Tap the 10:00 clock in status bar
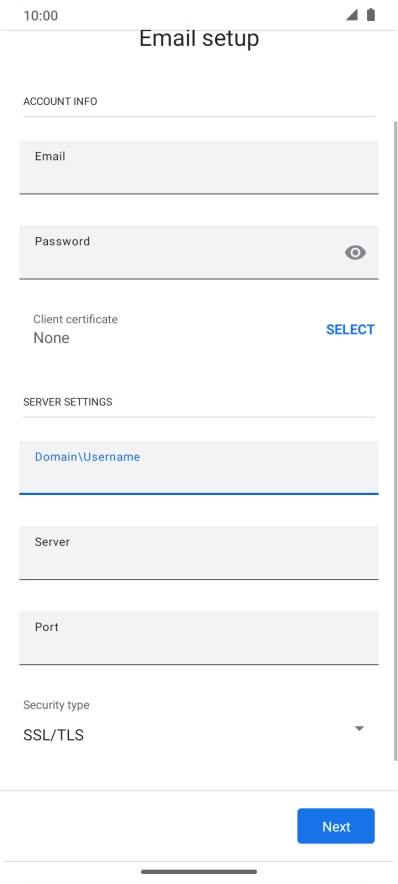This screenshot has width=398, height=884. pos(41,15)
